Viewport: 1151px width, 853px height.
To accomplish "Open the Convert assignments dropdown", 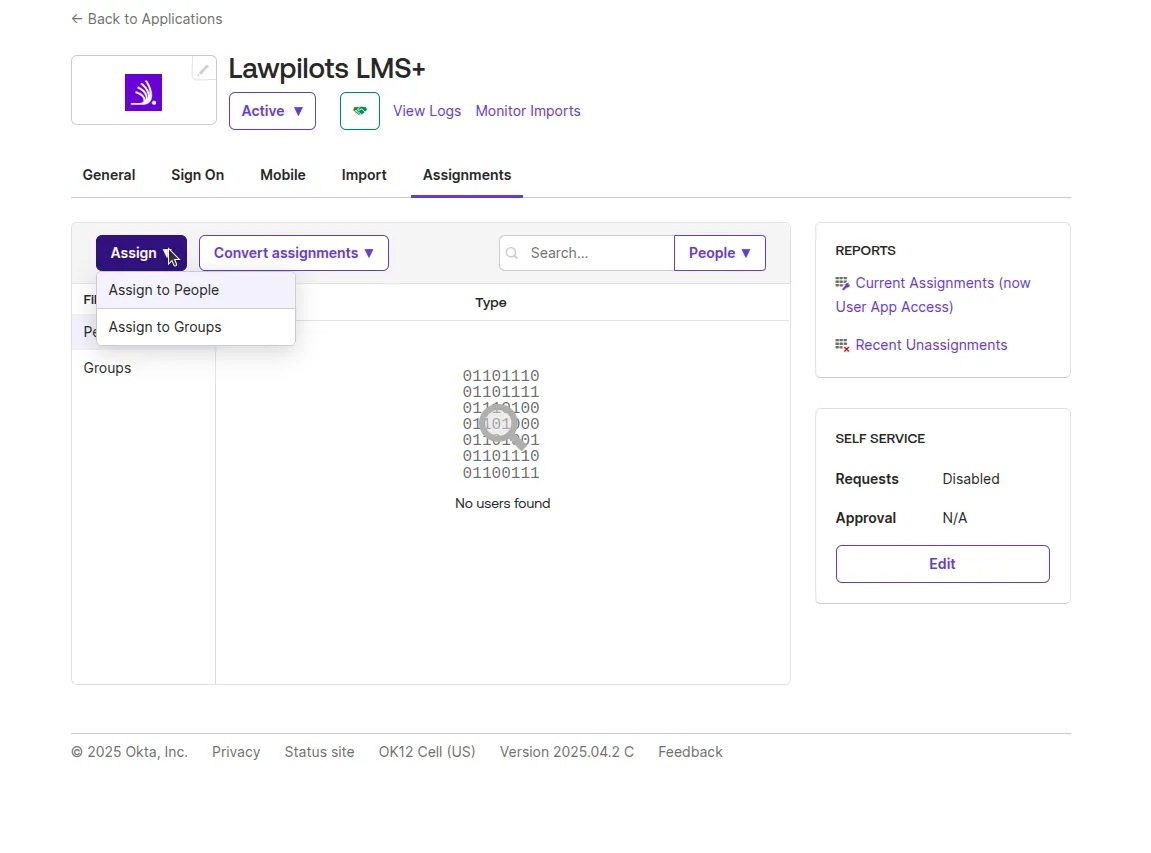I will point(294,253).
